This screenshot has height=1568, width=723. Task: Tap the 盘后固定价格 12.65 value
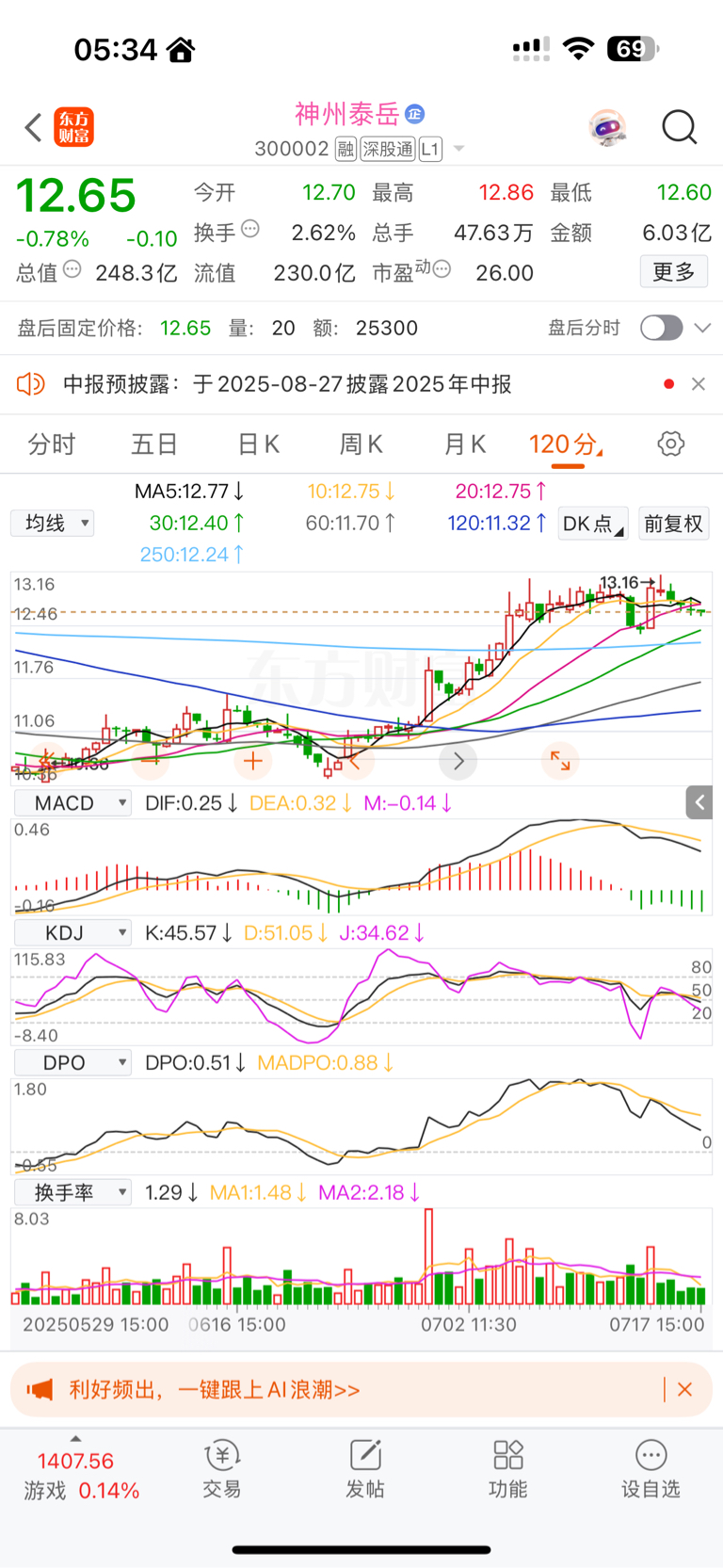(185, 328)
